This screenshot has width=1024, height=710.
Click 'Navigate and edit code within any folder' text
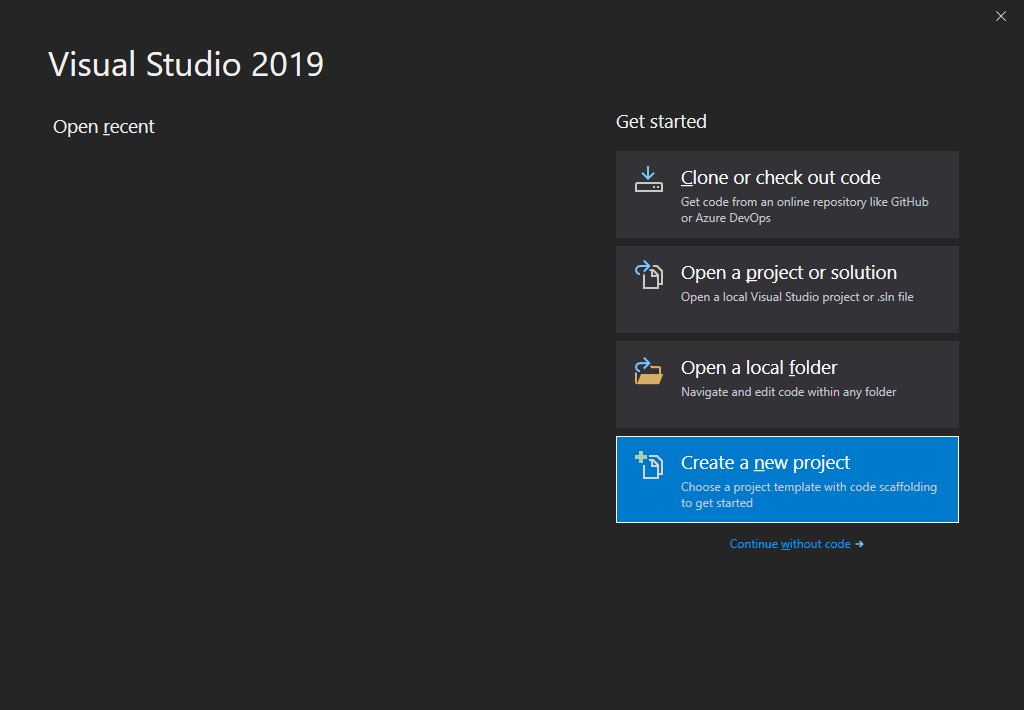[788, 392]
